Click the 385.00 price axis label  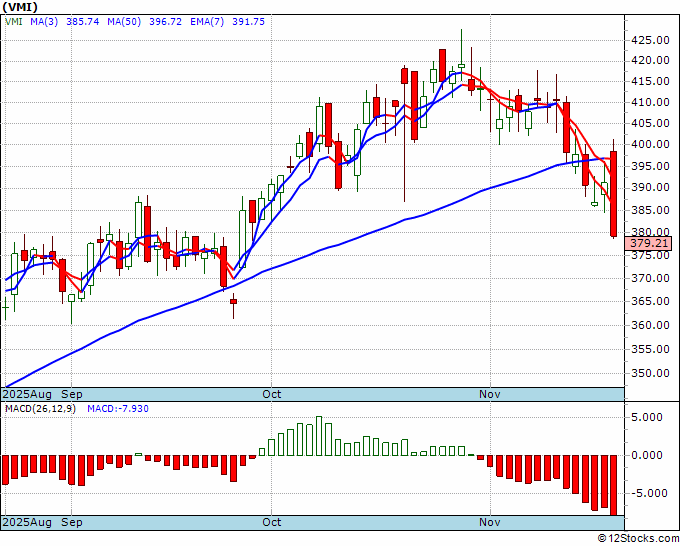coord(650,210)
